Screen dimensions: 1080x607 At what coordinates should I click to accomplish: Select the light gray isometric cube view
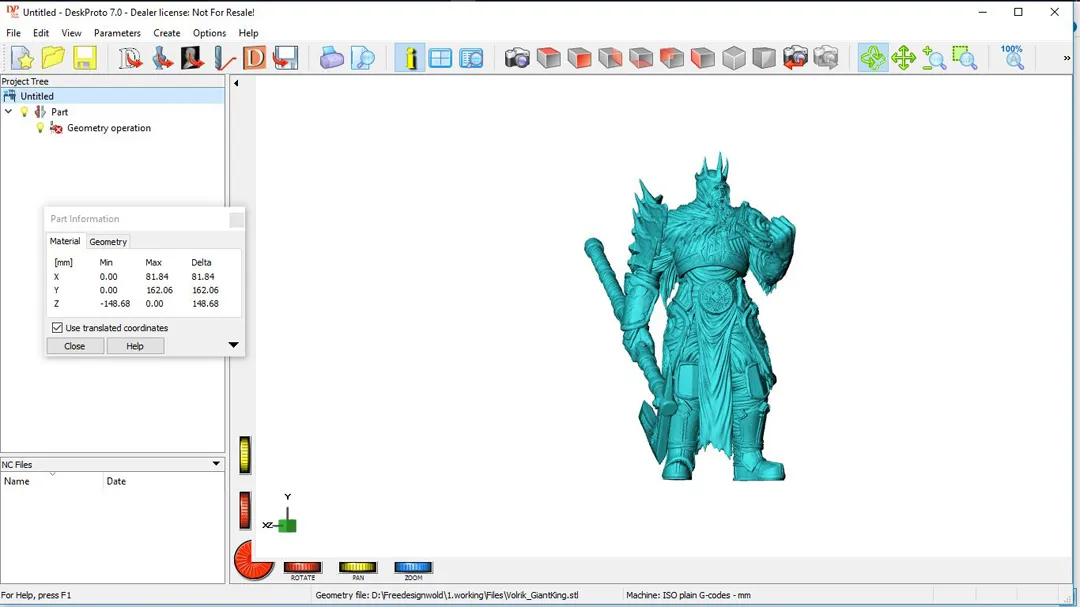pyautogui.click(x=734, y=58)
